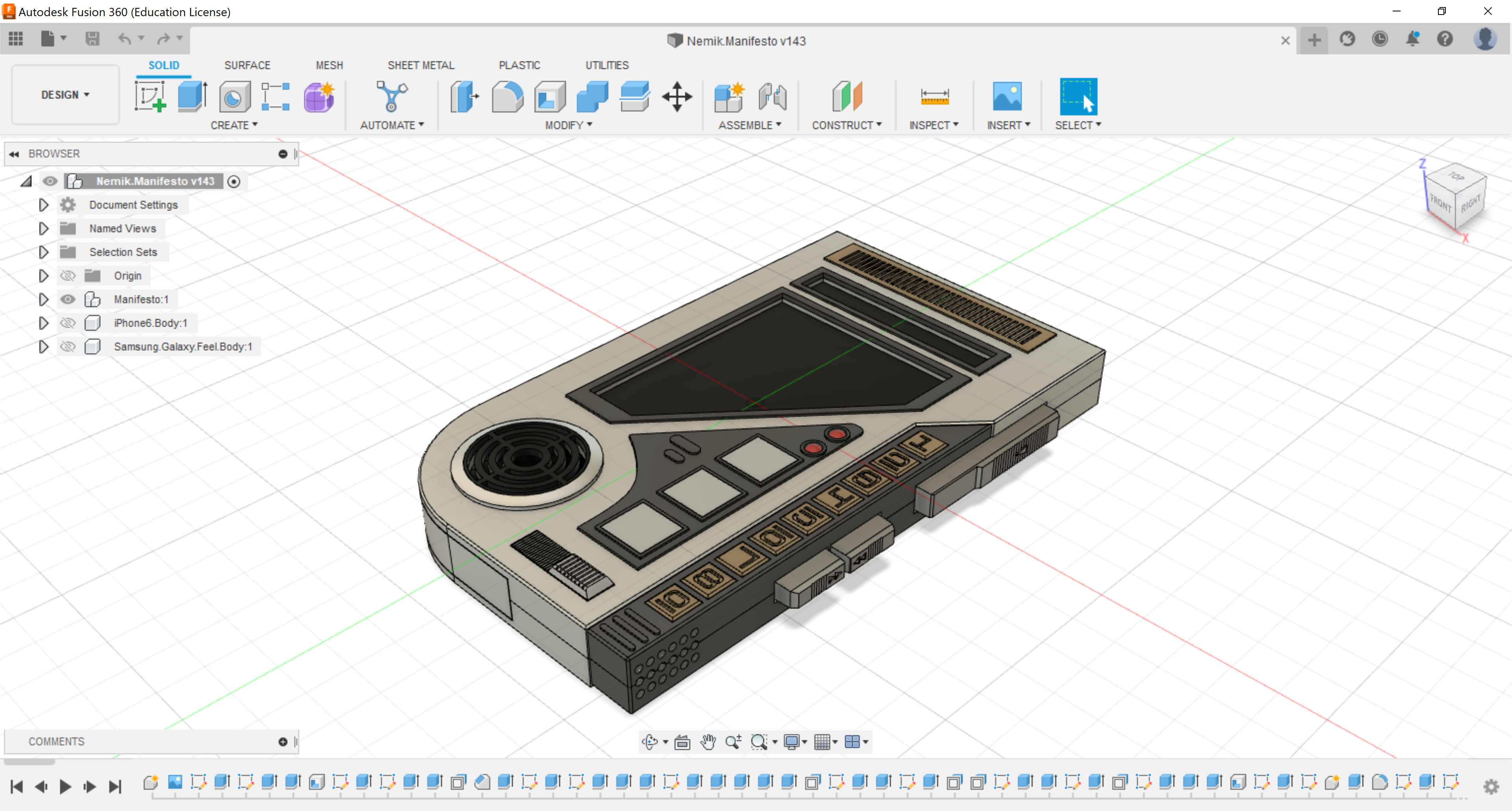Click the Measure tool
This screenshot has height=811, width=1512.
click(x=934, y=96)
